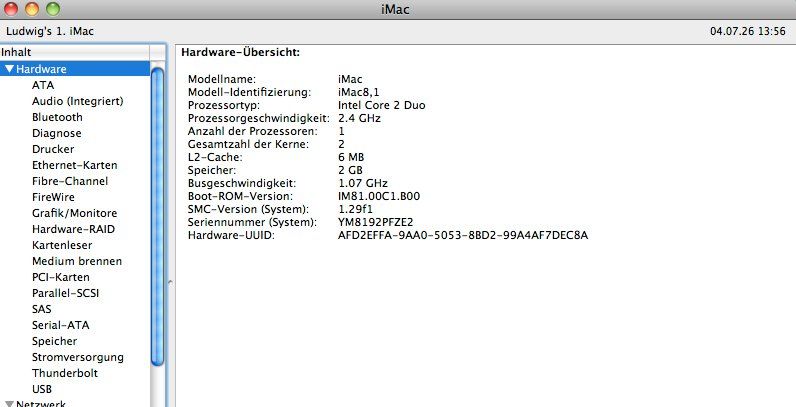Click the serial number YM8192PFZE2
The width and height of the screenshot is (796, 407).
pyautogui.click(x=376, y=222)
